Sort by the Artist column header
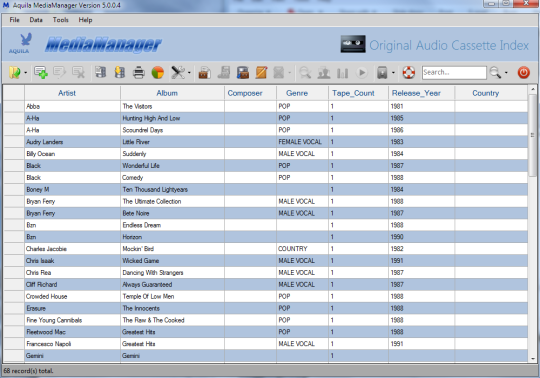 [x=72, y=93]
